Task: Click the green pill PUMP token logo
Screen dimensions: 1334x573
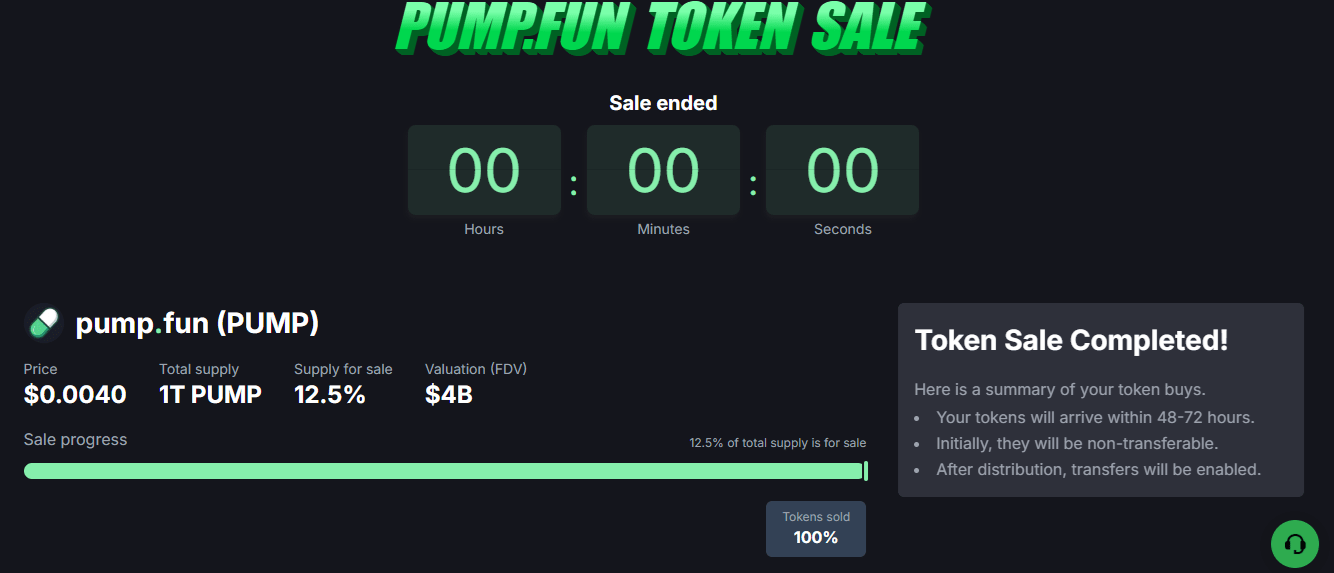Action: (x=44, y=323)
